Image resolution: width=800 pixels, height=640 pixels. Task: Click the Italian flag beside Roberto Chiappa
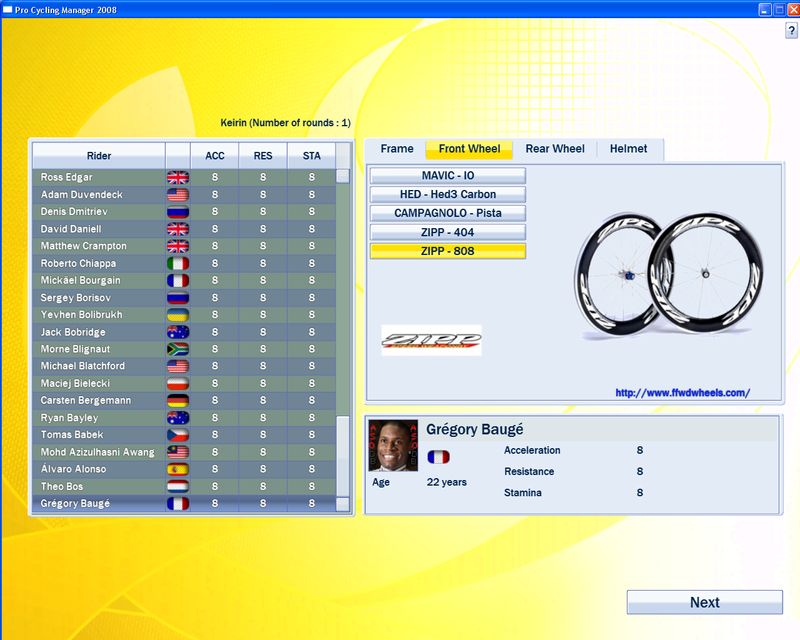point(177,263)
